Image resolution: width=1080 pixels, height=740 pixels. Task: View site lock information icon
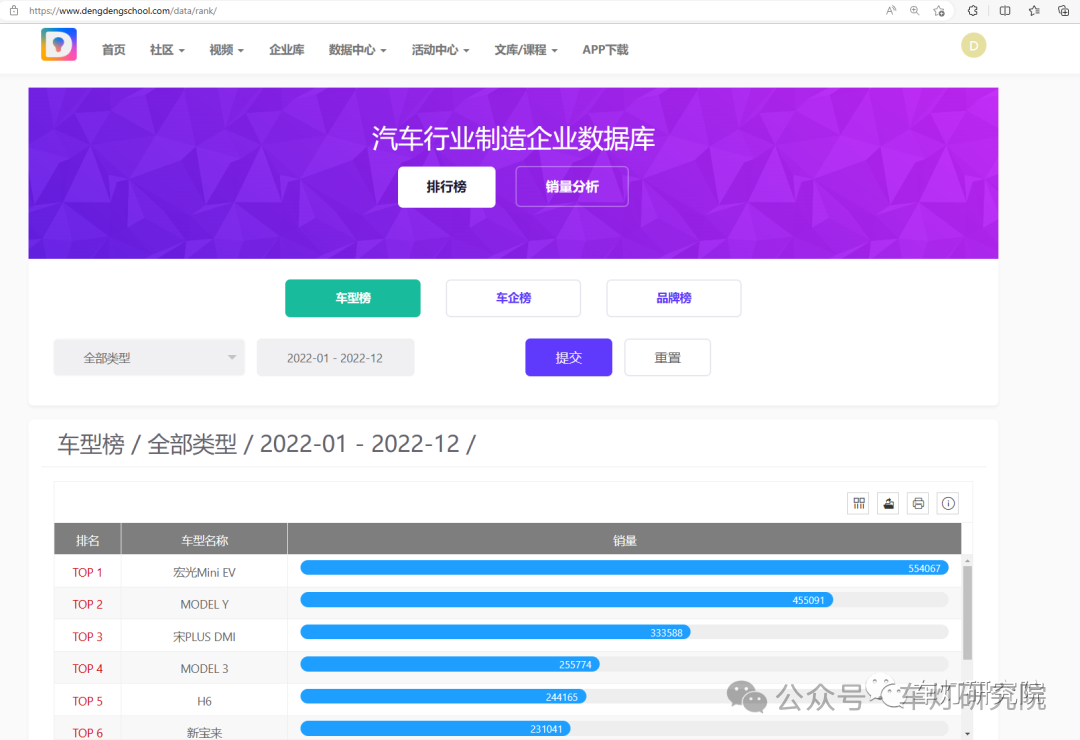tap(14, 10)
